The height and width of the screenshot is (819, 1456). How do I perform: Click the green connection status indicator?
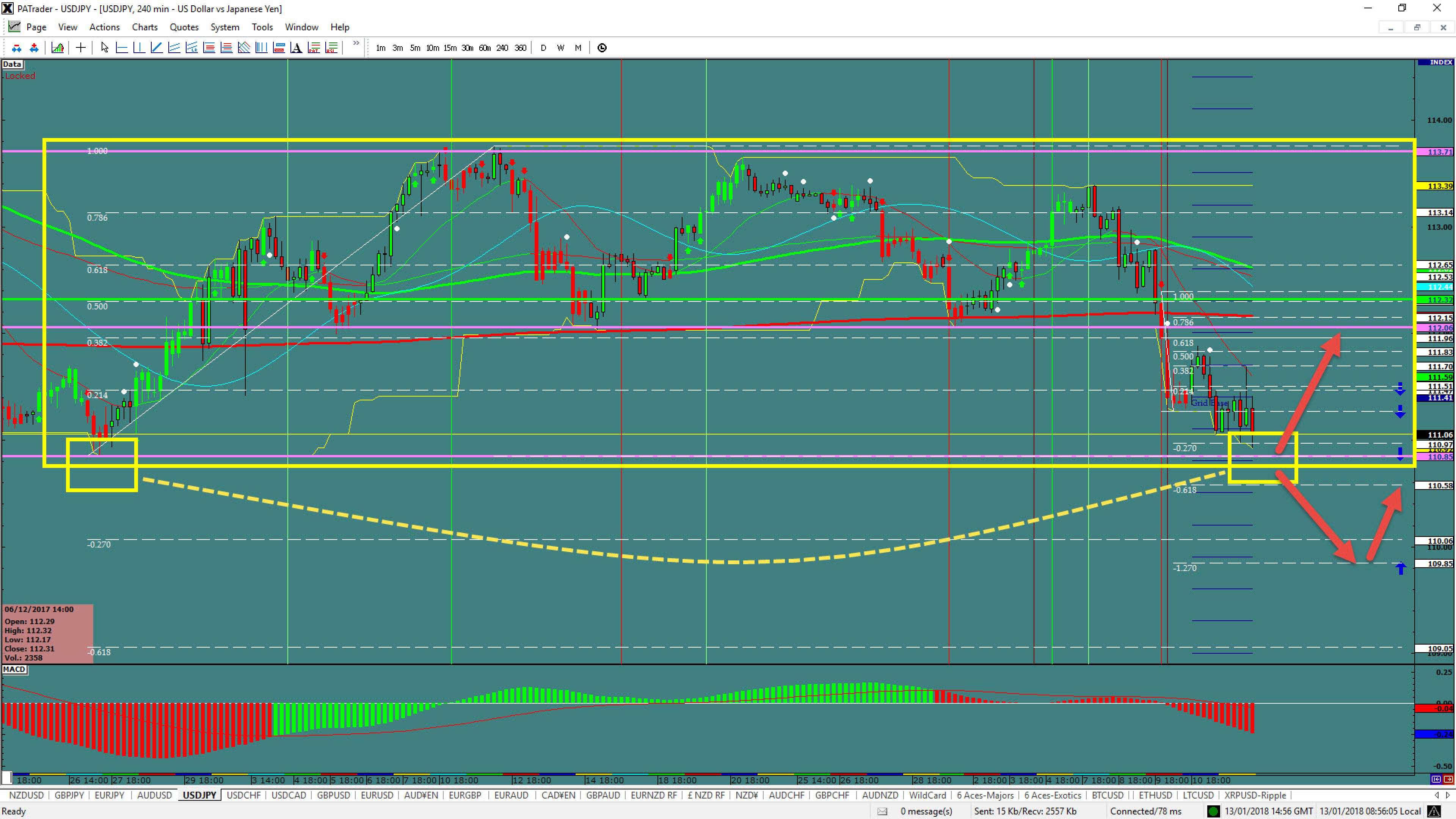[1213, 811]
